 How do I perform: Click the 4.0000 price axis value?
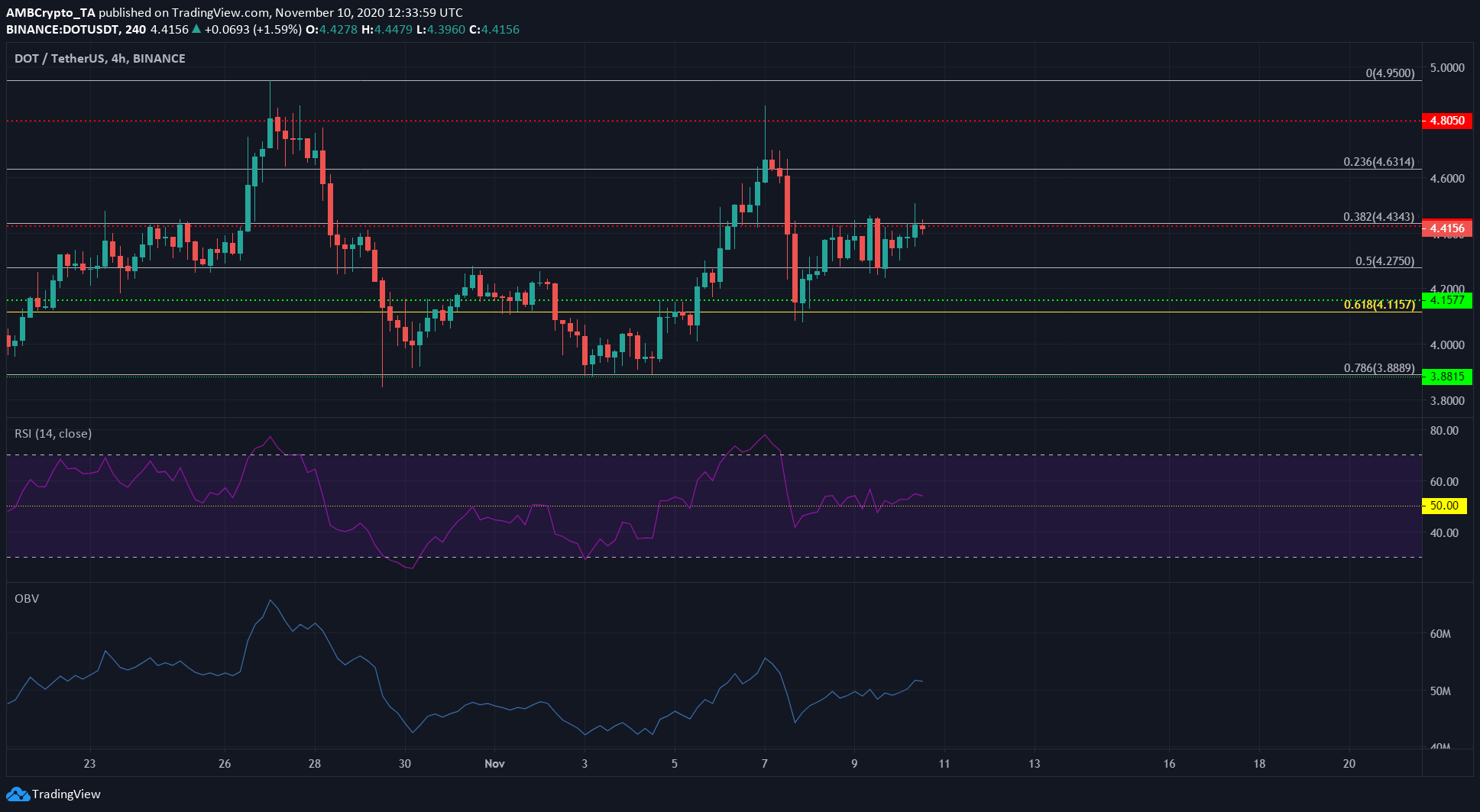(x=1447, y=345)
